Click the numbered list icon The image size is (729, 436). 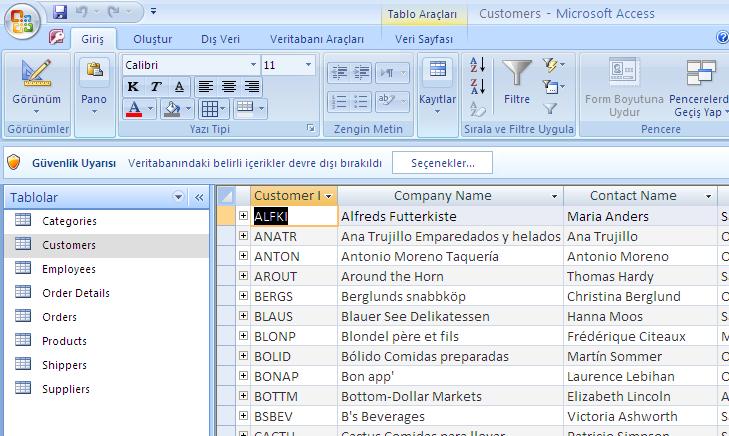click(339, 102)
